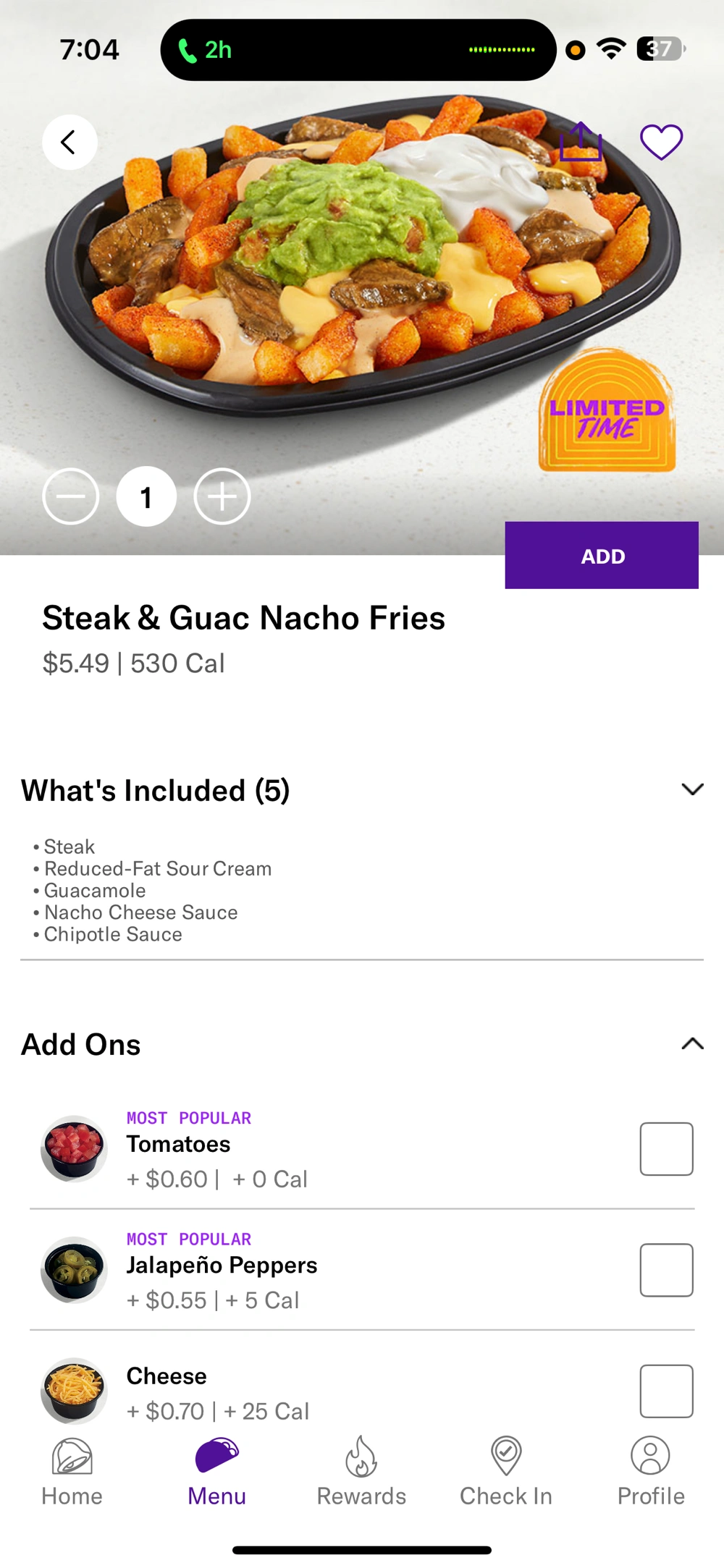Favorite this item with the heart icon

[661, 142]
